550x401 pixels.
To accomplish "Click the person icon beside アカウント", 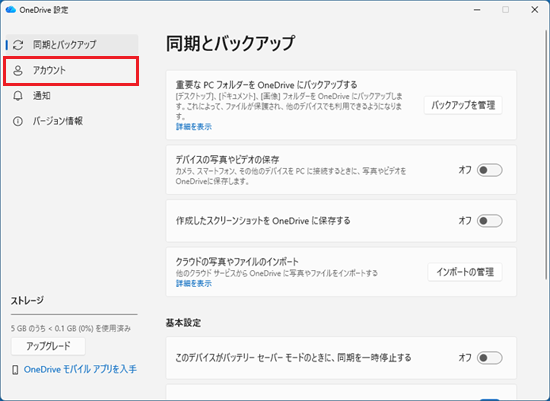I will coord(18,71).
